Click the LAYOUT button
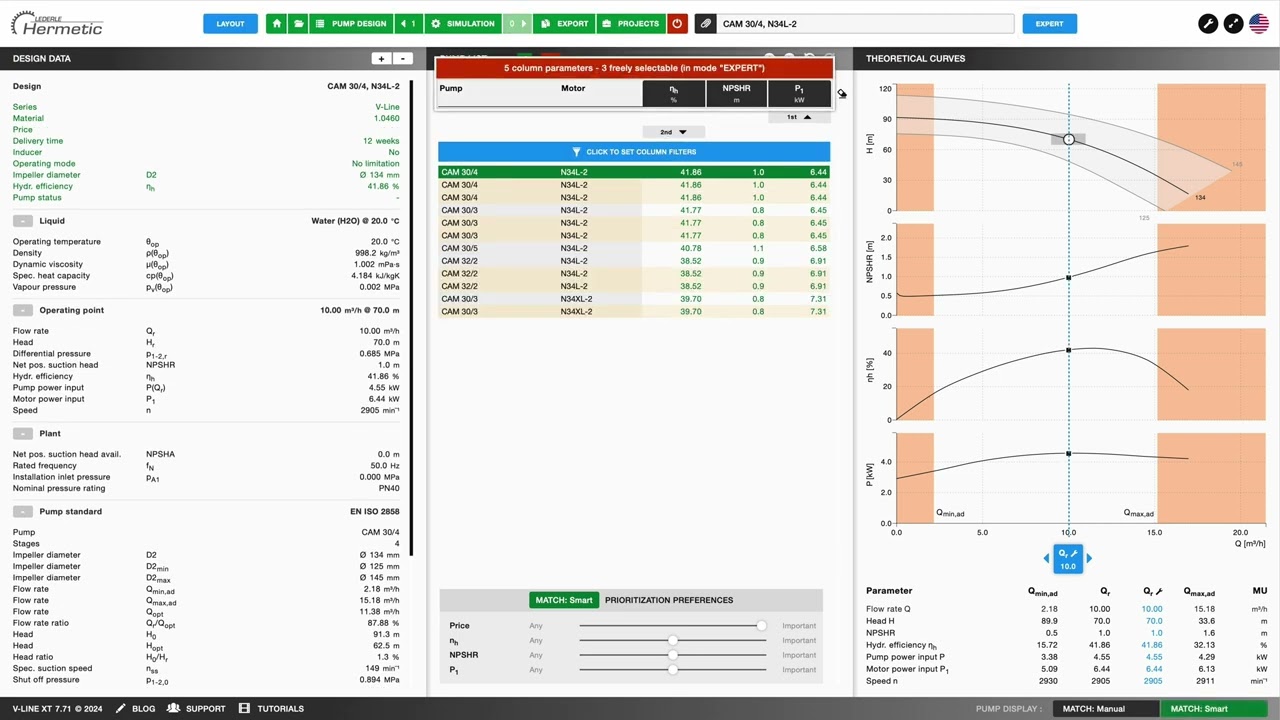The width and height of the screenshot is (1280, 720). (x=230, y=24)
